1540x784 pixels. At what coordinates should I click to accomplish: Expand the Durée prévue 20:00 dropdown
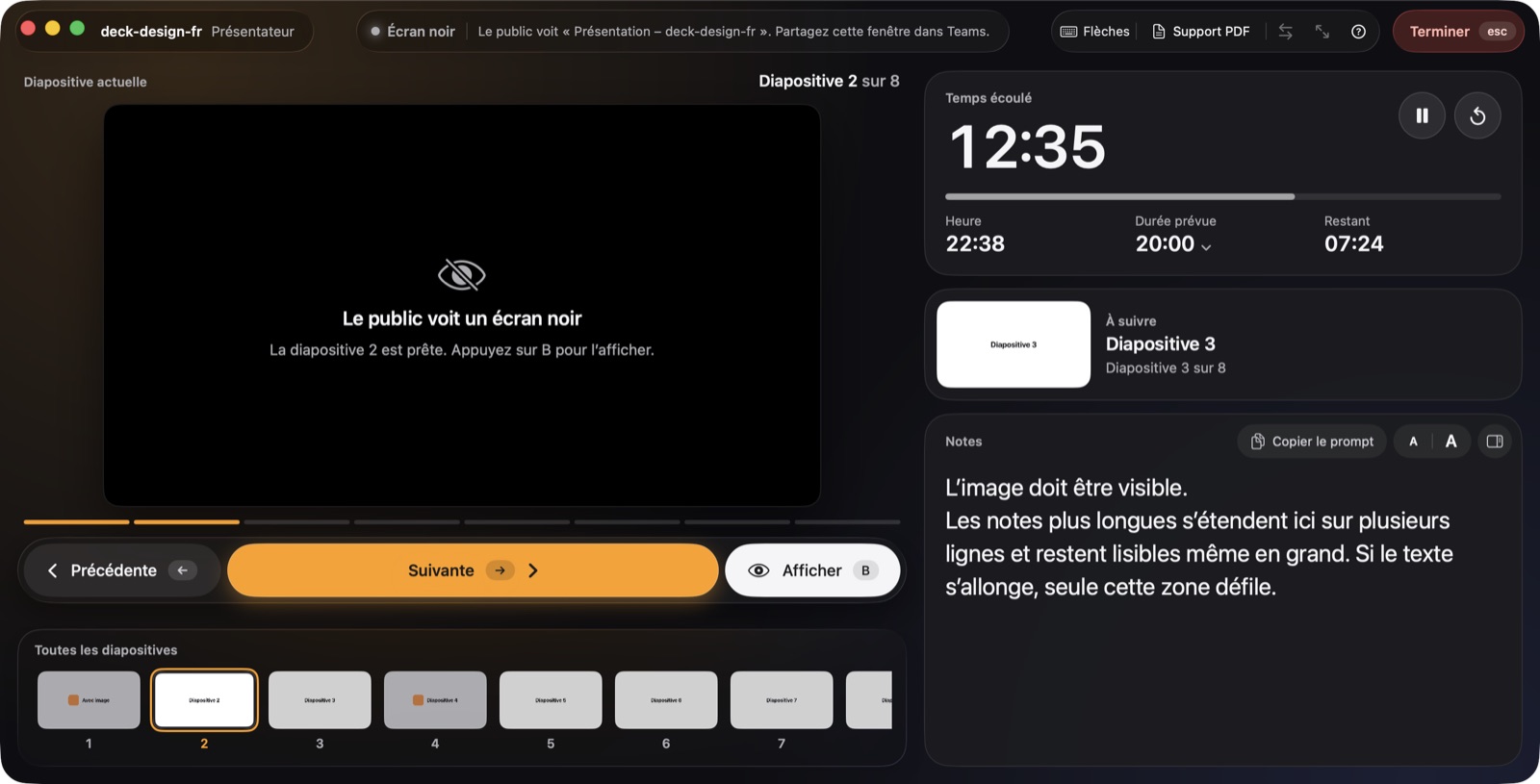point(1173,244)
